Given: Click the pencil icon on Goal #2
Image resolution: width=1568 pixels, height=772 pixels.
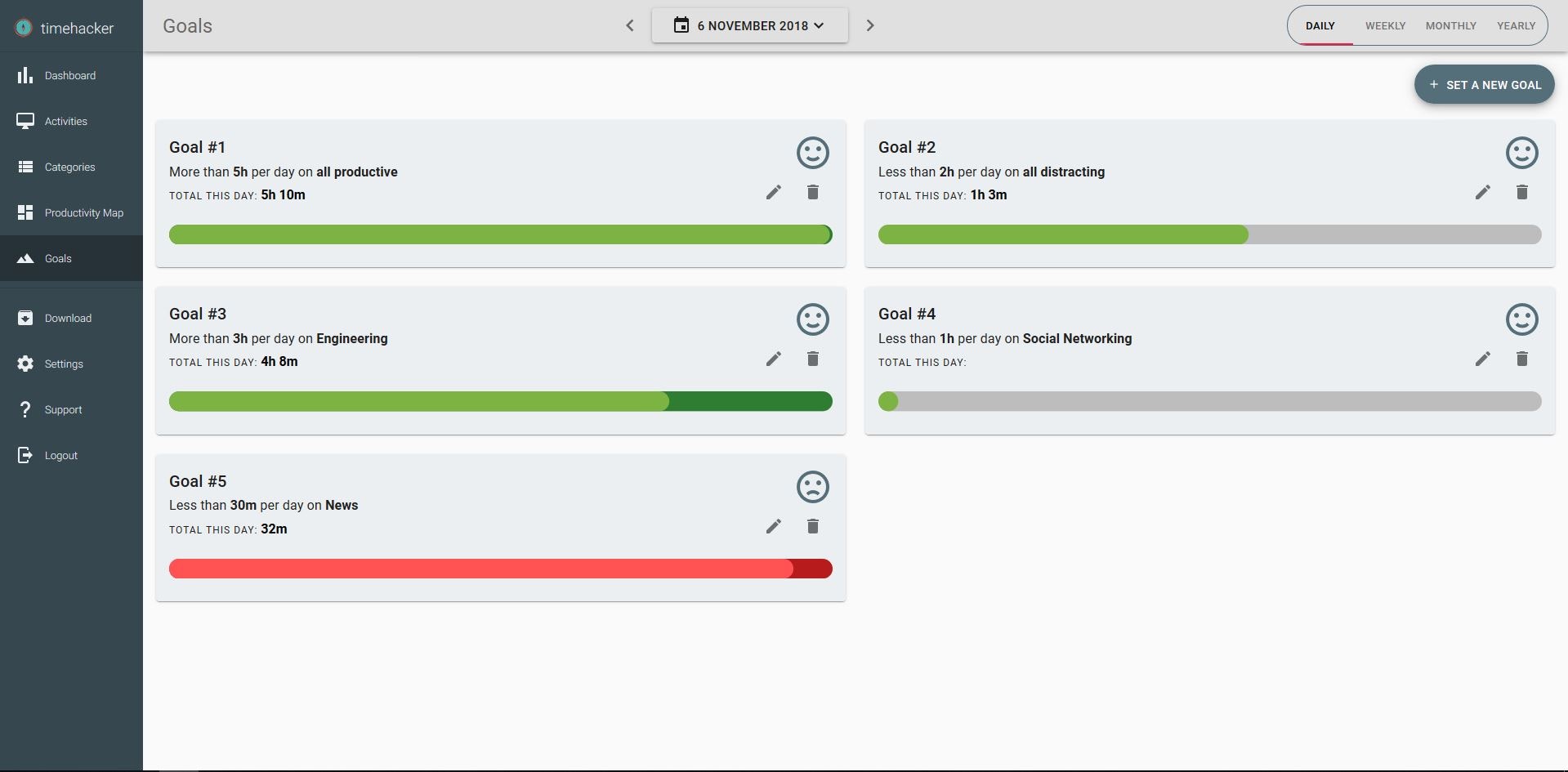Looking at the screenshot, I should 1482,192.
